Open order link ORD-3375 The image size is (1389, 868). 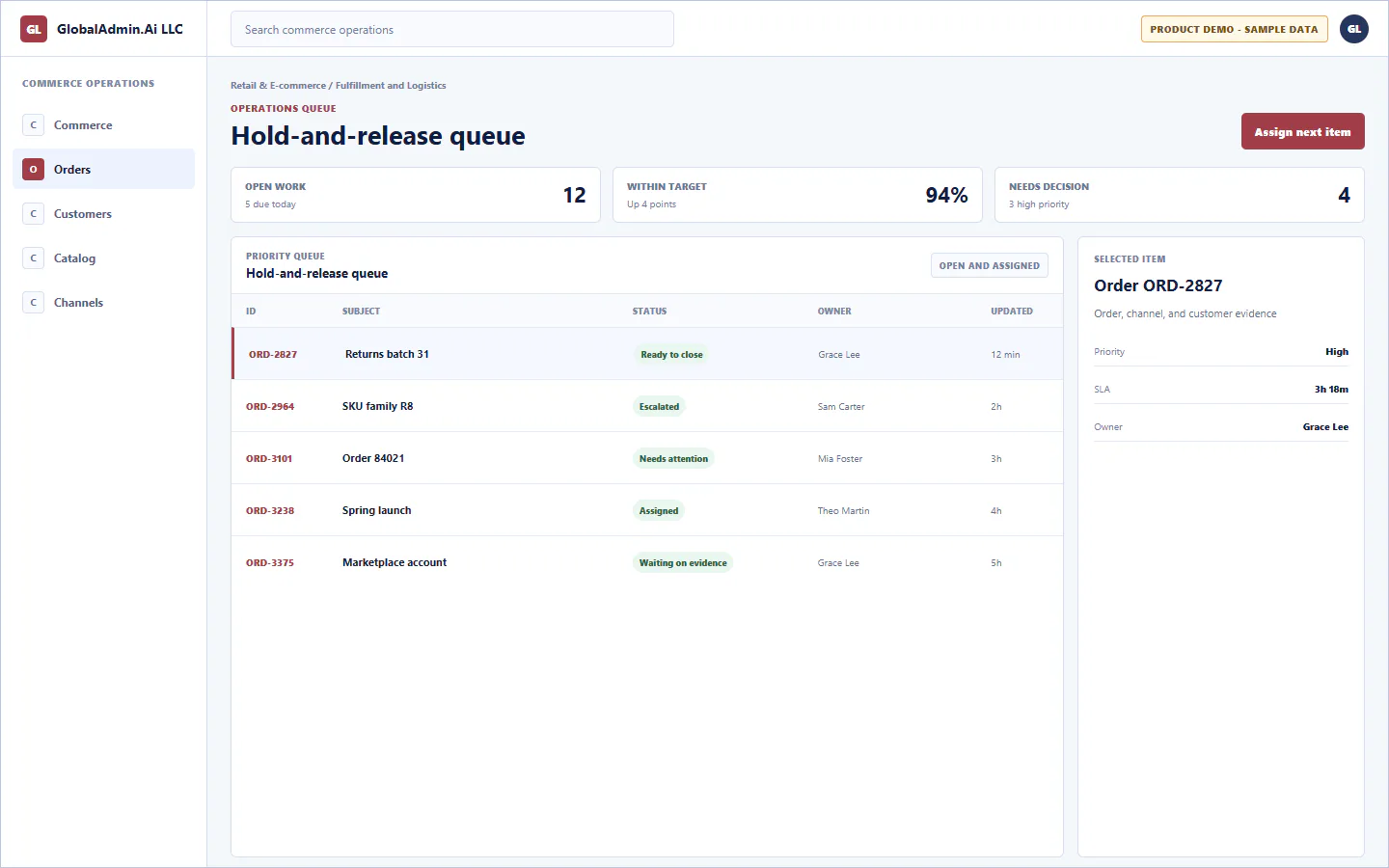coord(270,563)
